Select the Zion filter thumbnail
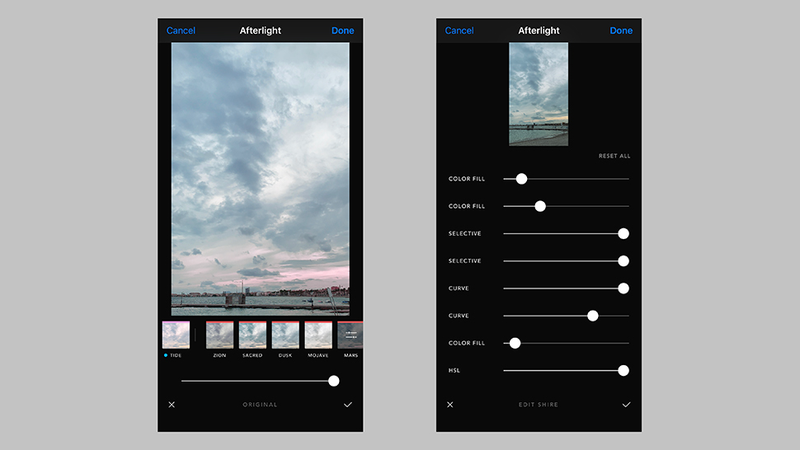The width and height of the screenshot is (800, 450). pos(220,335)
